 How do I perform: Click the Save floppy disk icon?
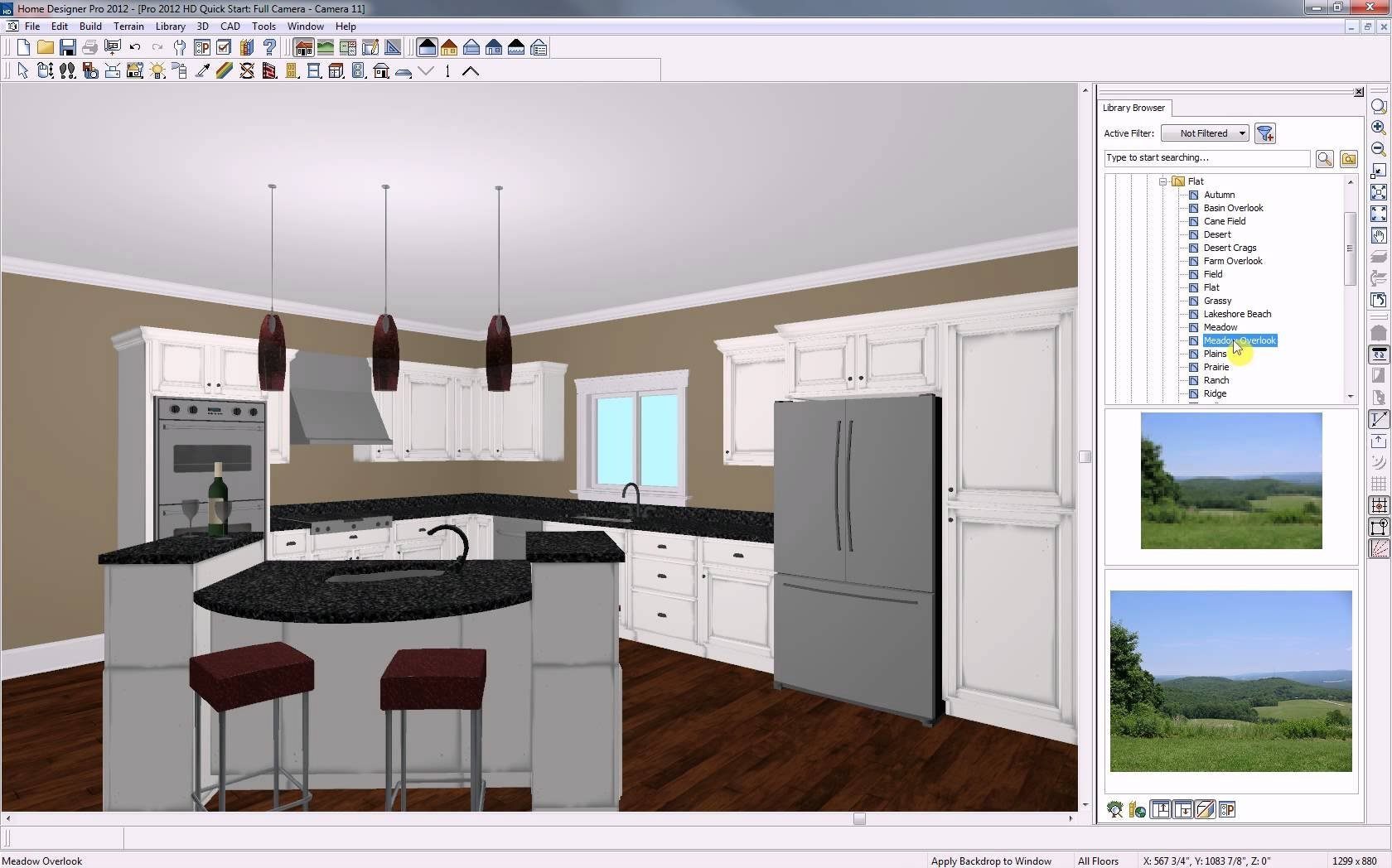pyautogui.click(x=67, y=48)
